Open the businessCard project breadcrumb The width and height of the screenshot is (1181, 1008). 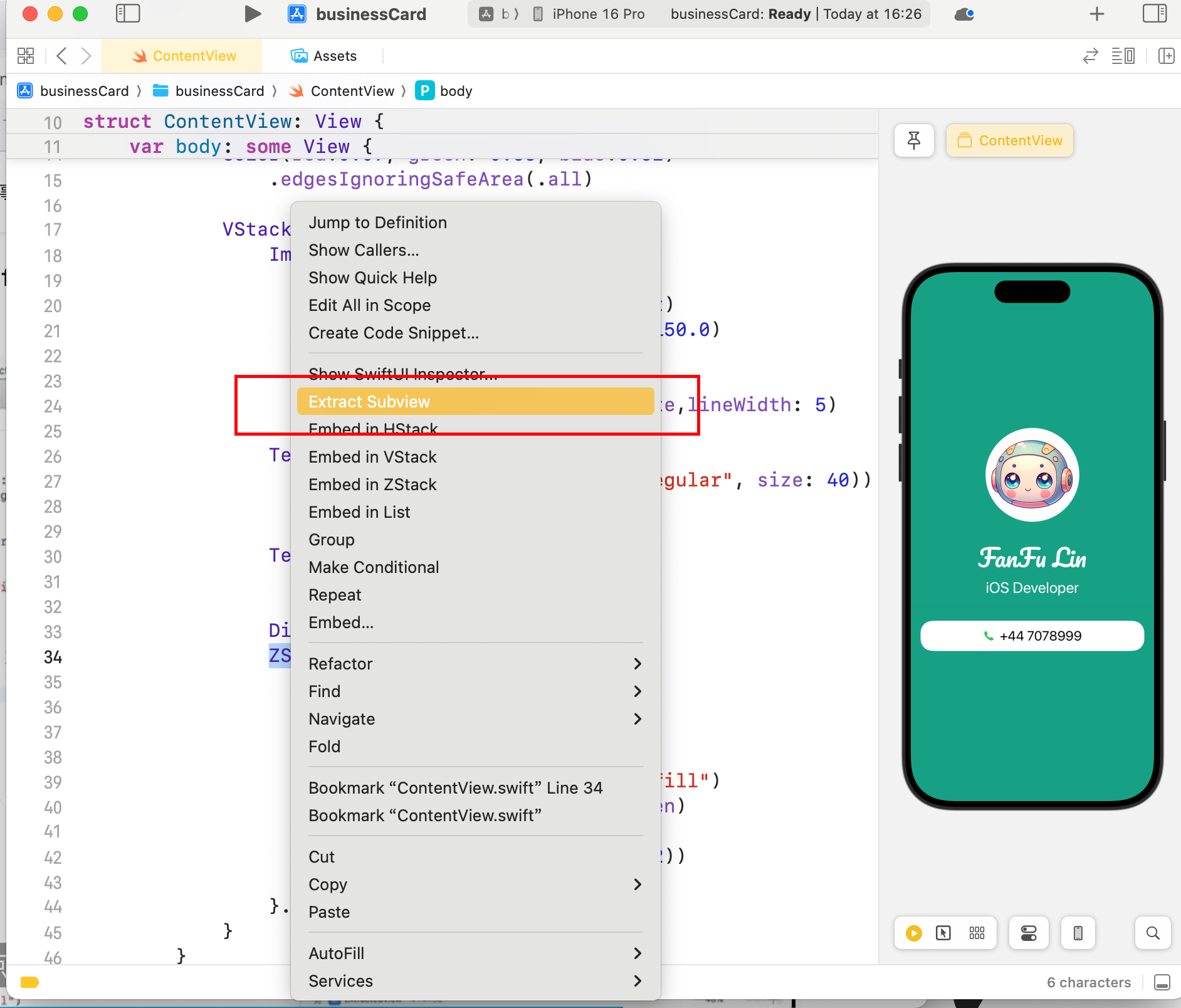click(73, 91)
